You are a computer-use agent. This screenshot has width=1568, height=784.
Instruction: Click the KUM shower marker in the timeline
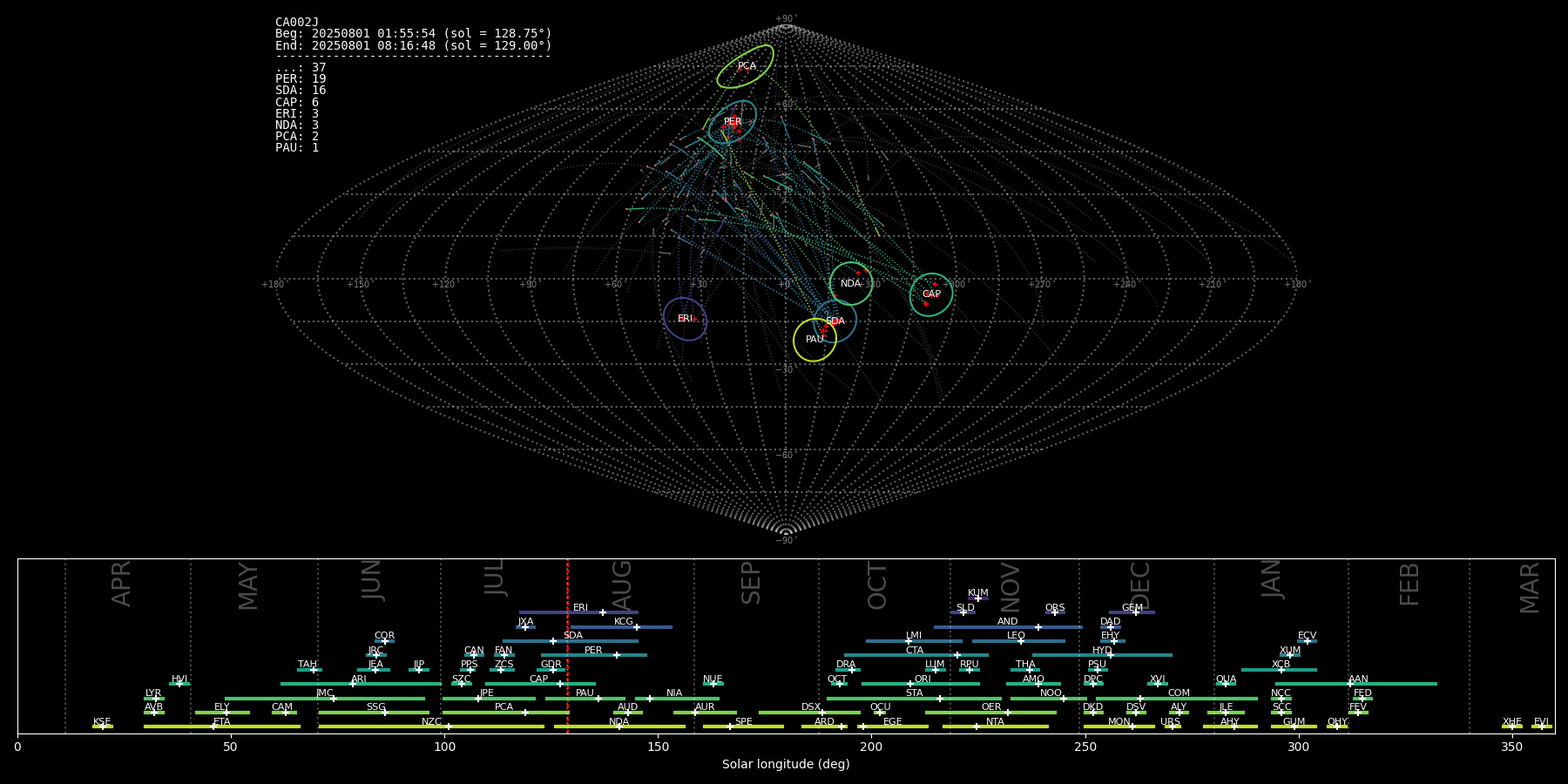coord(978,598)
